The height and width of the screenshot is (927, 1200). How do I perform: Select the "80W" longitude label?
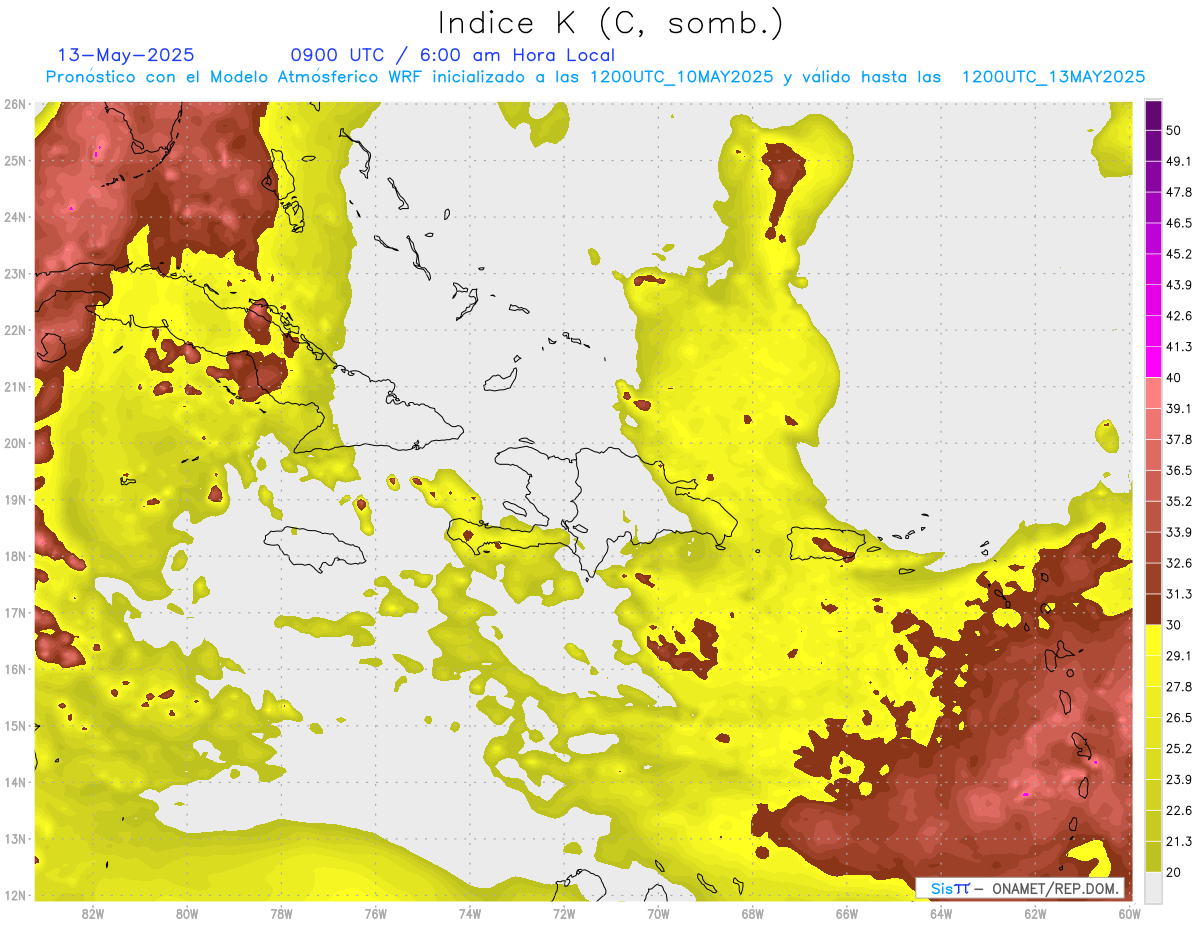[x=187, y=913]
